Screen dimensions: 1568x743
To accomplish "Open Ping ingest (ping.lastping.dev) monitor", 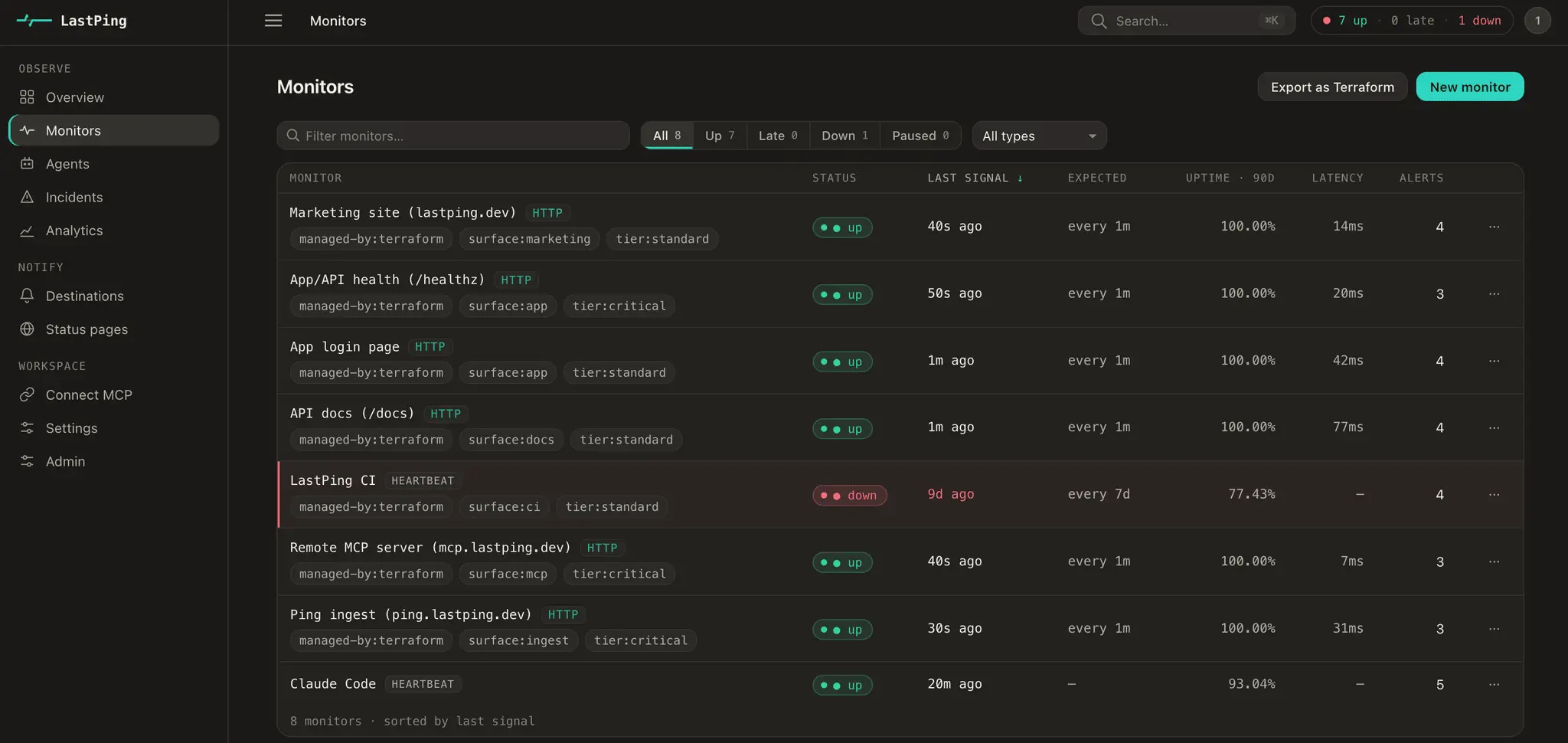I will tap(410, 614).
